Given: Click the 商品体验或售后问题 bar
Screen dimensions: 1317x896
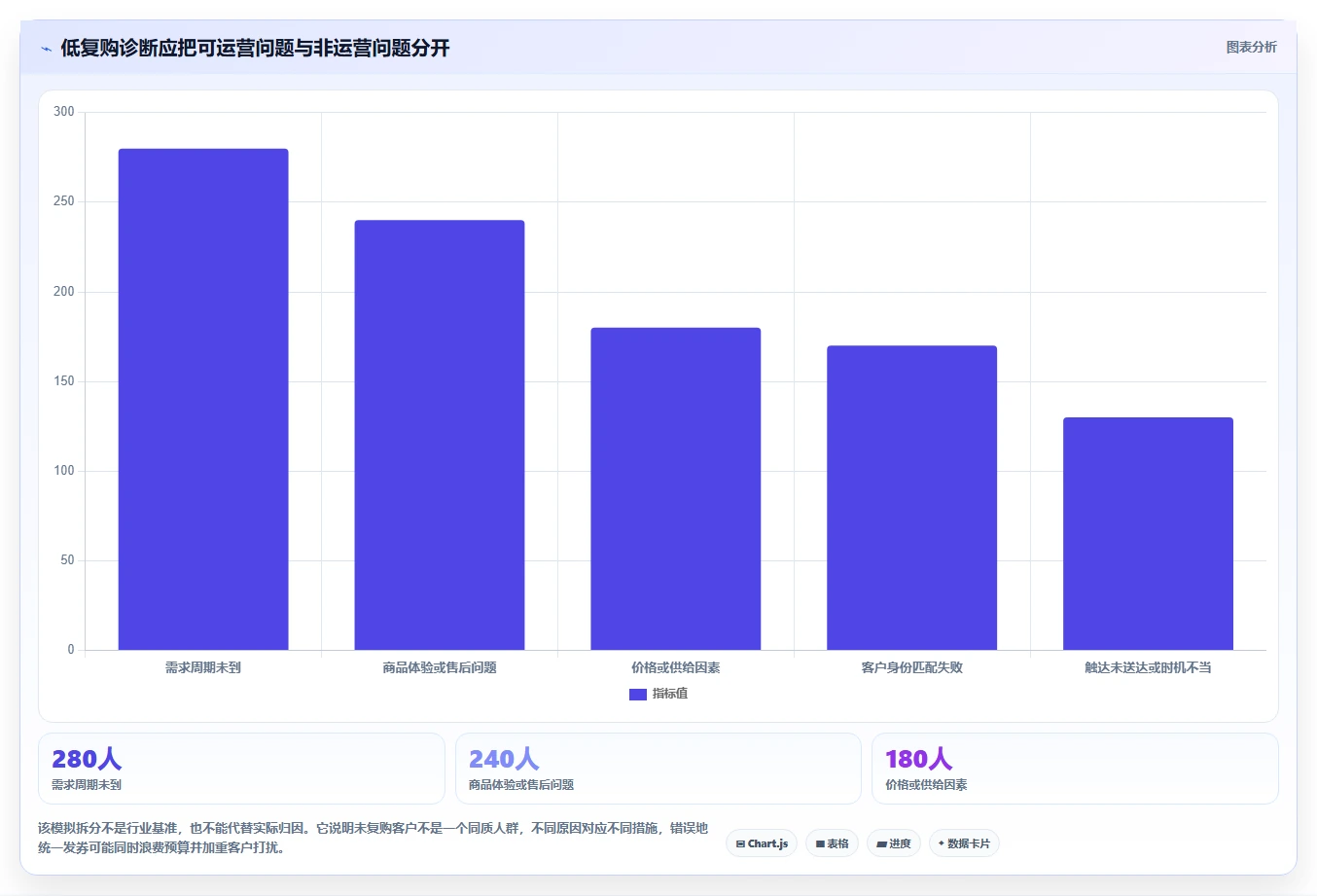Looking at the screenshot, I should click(x=440, y=435).
